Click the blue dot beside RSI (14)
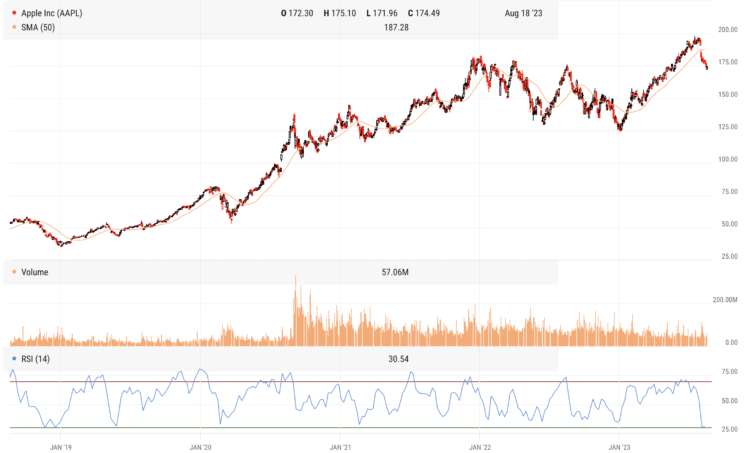750x453 pixels. click(x=14, y=358)
